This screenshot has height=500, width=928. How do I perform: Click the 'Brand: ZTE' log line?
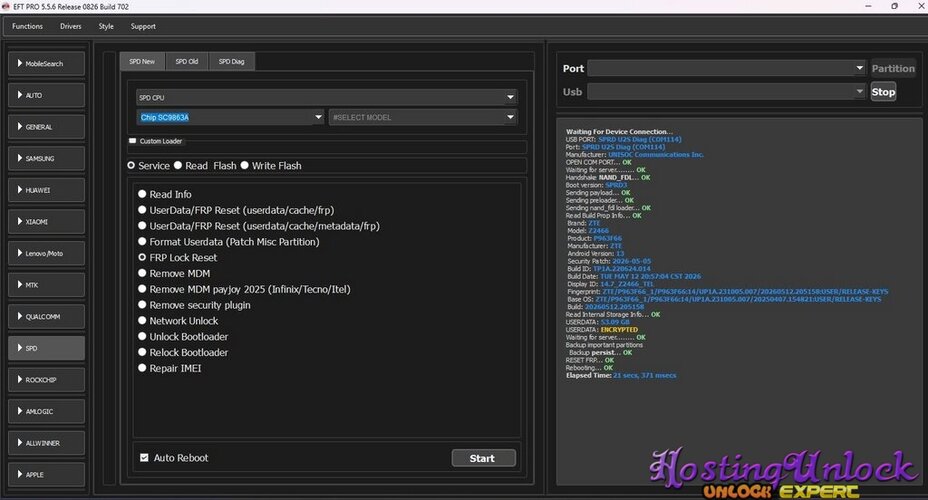(x=584, y=223)
